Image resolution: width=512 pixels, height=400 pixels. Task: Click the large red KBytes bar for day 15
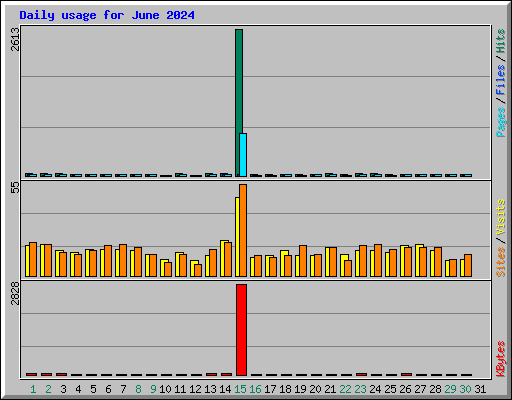click(241, 330)
